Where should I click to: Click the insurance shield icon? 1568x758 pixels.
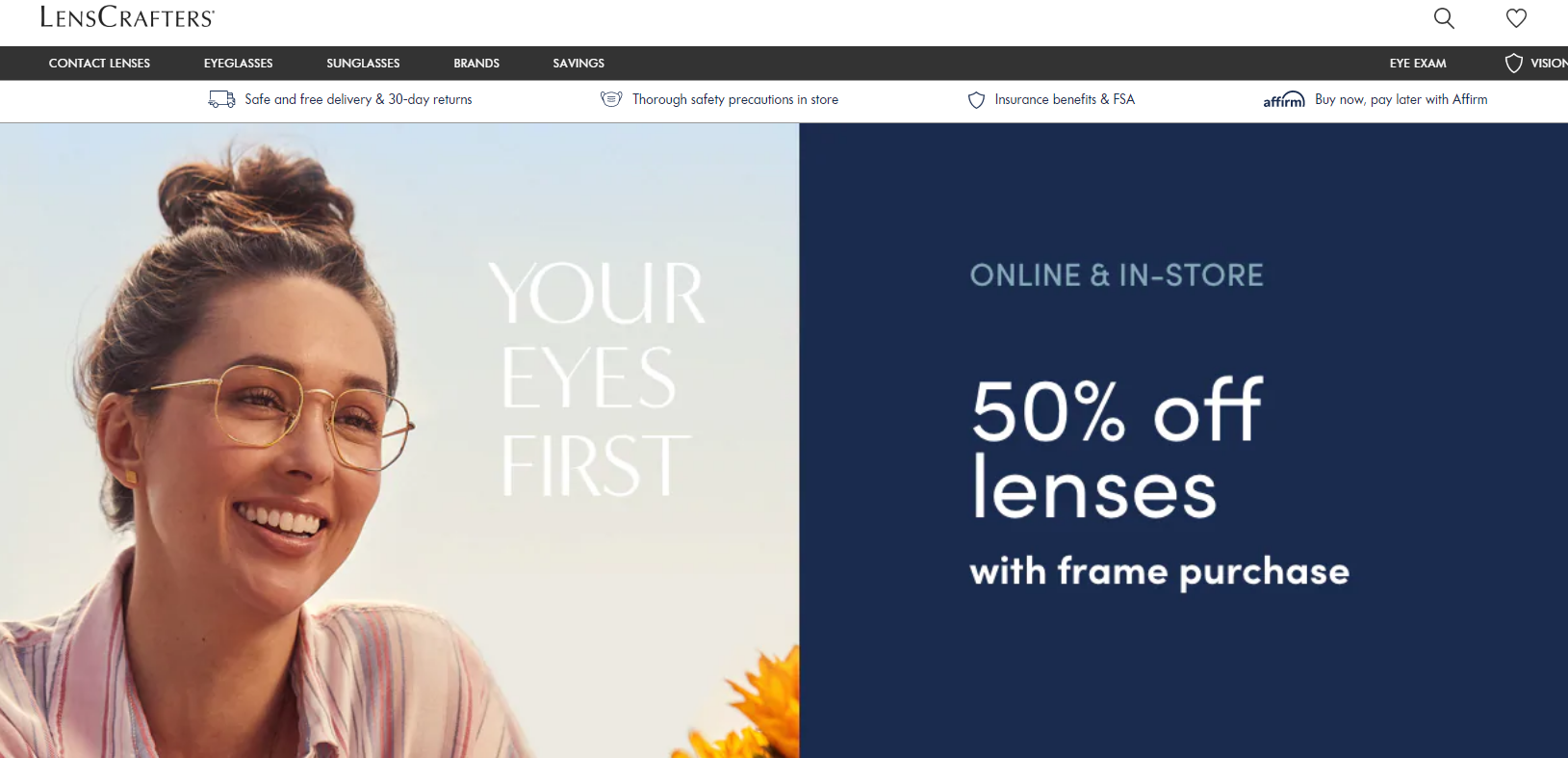click(x=976, y=100)
